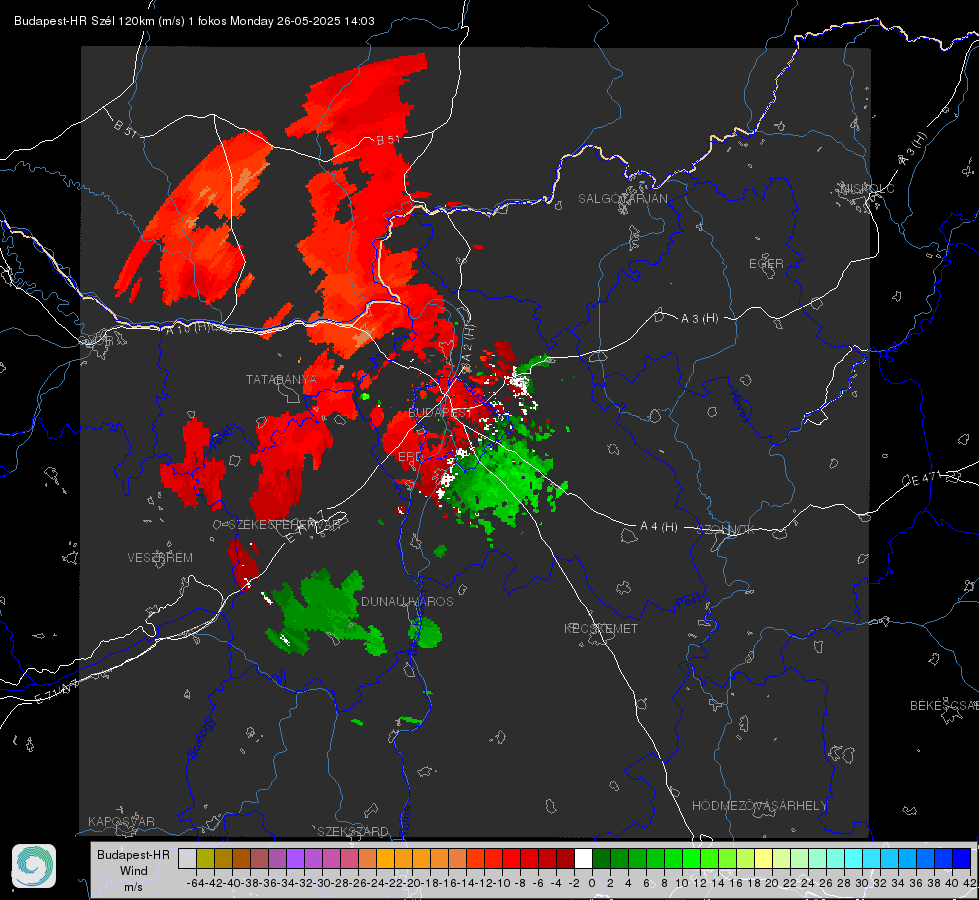Click the 42 value at legend's right end

(x=970, y=883)
